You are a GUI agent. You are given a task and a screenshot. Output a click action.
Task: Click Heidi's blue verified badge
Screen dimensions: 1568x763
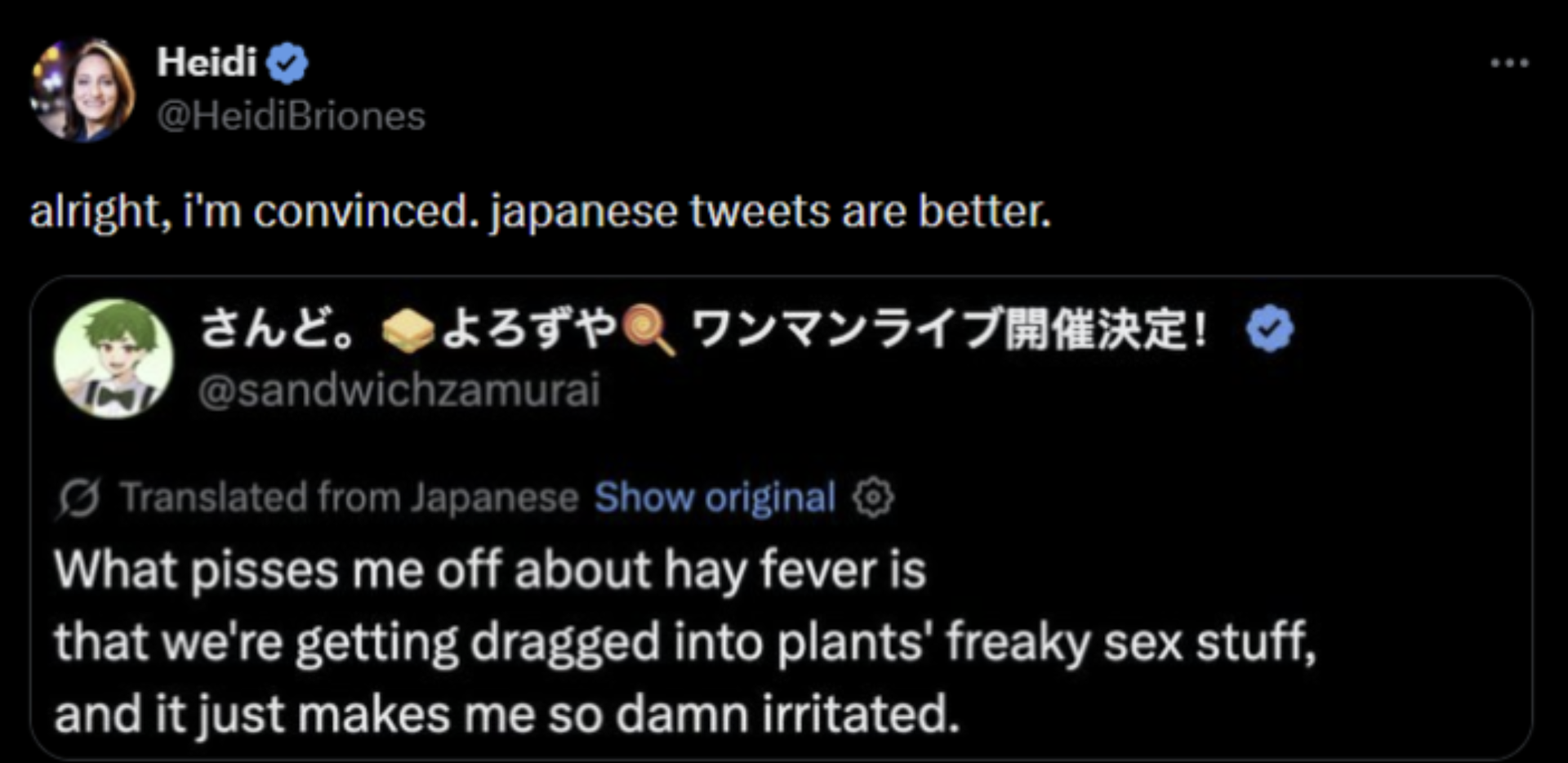pyautogui.click(x=287, y=64)
